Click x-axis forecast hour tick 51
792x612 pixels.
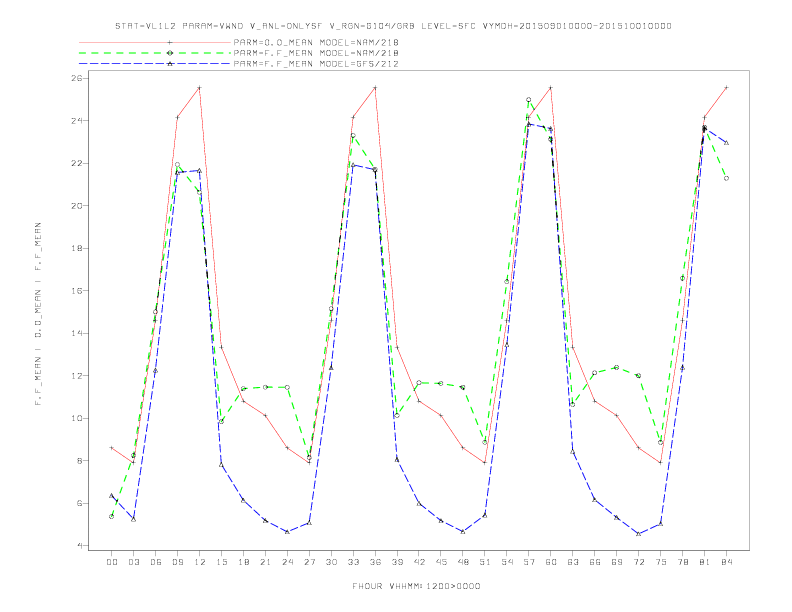(x=485, y=562)
